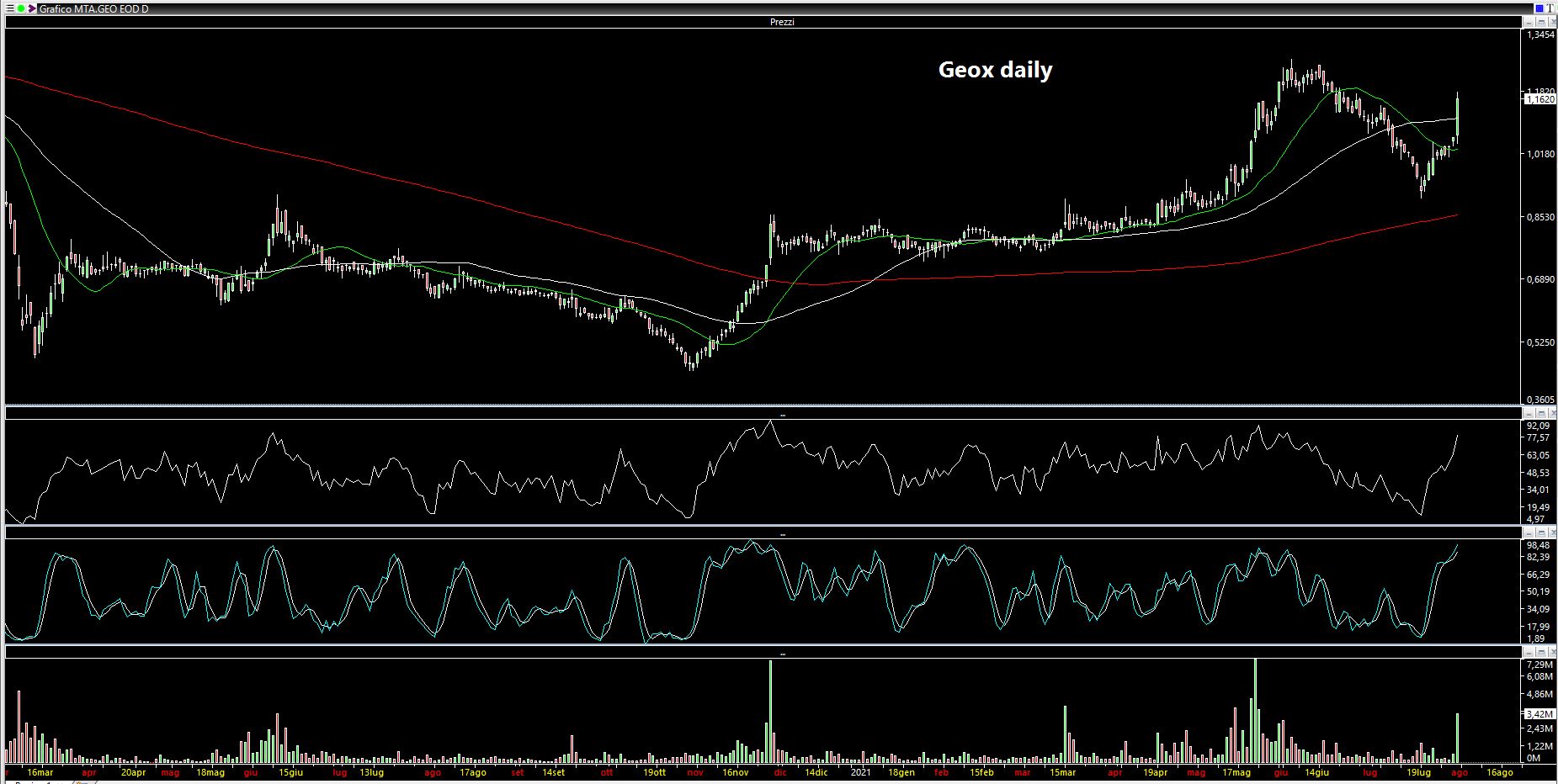Screen dimensions: 1558x784
Task: Click the 18mag date on time axis
Action: pos(210,771)
